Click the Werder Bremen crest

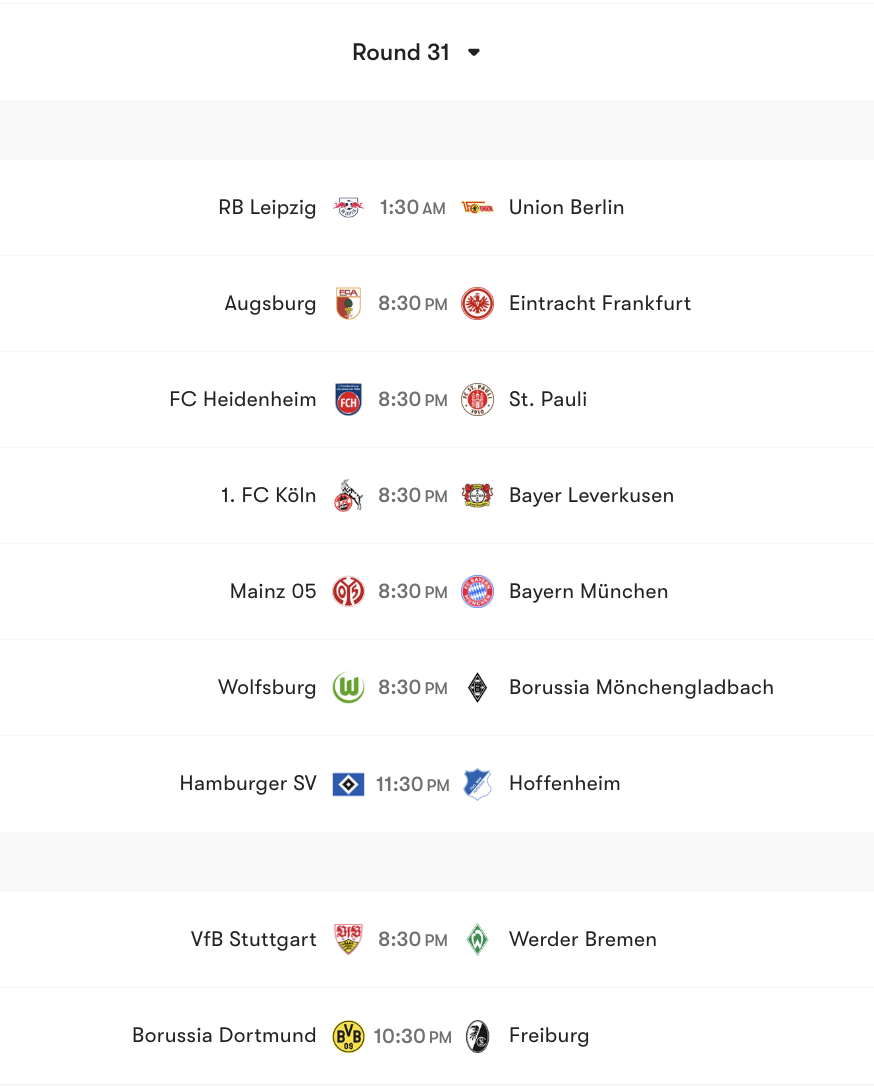click(x=477, y=939)
